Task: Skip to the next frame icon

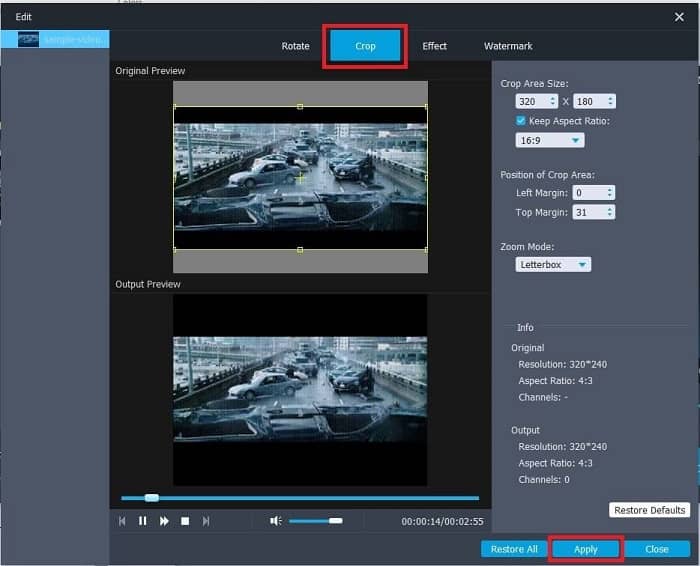Action: (205, 521)
